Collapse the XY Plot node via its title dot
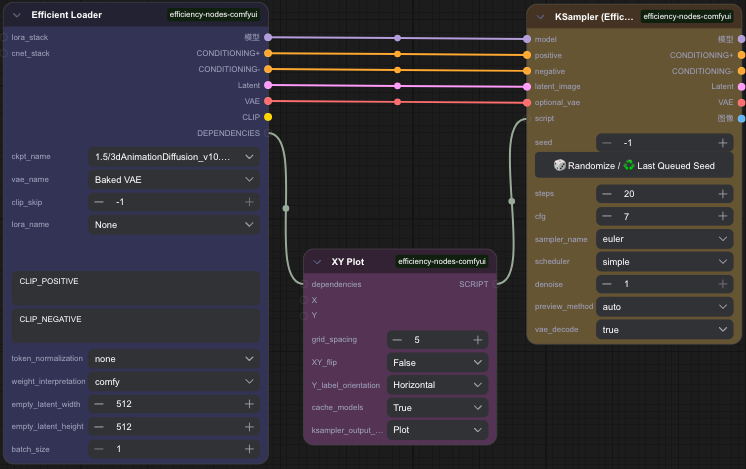 pos(317,262)
